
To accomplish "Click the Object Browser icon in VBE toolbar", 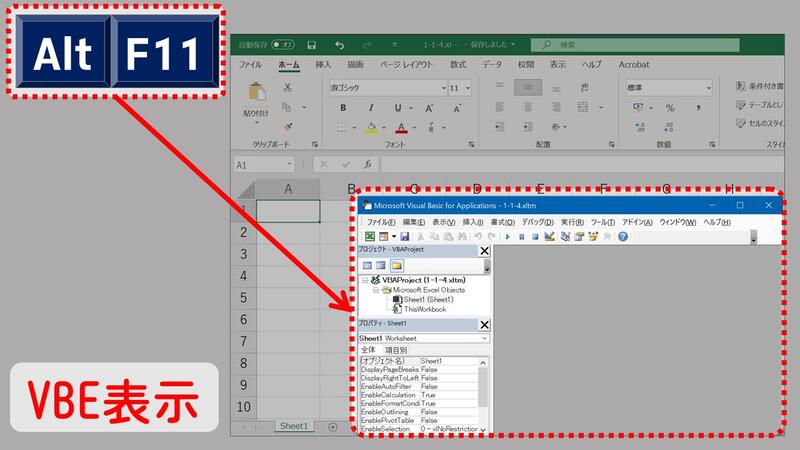I will [593, 236].
